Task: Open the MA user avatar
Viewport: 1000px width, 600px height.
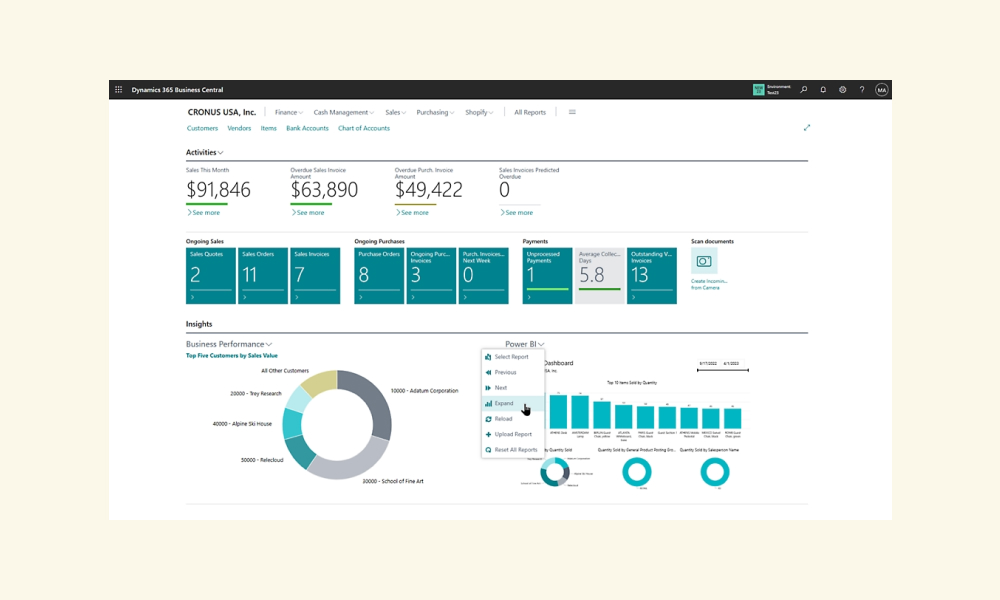Action: point(881,90)
